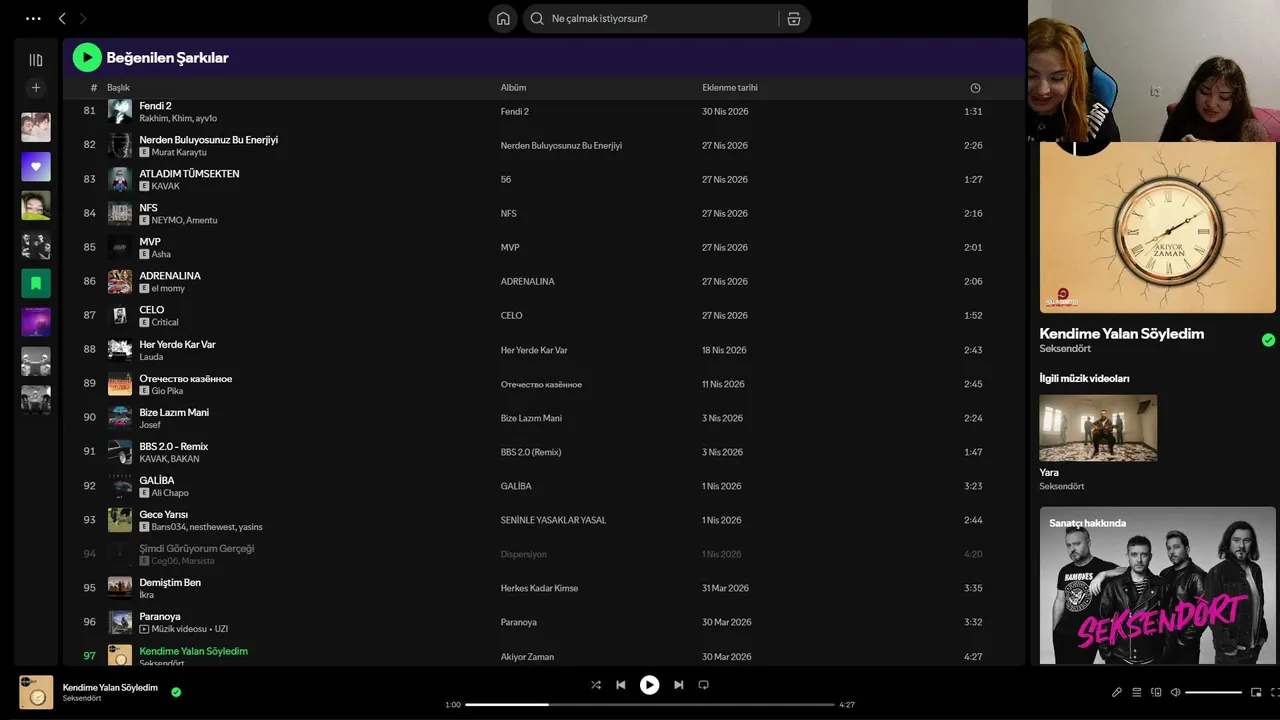
Task: Open 'Kendime Yalan Söyledim' title in right panel
Action: [1122, 334]
